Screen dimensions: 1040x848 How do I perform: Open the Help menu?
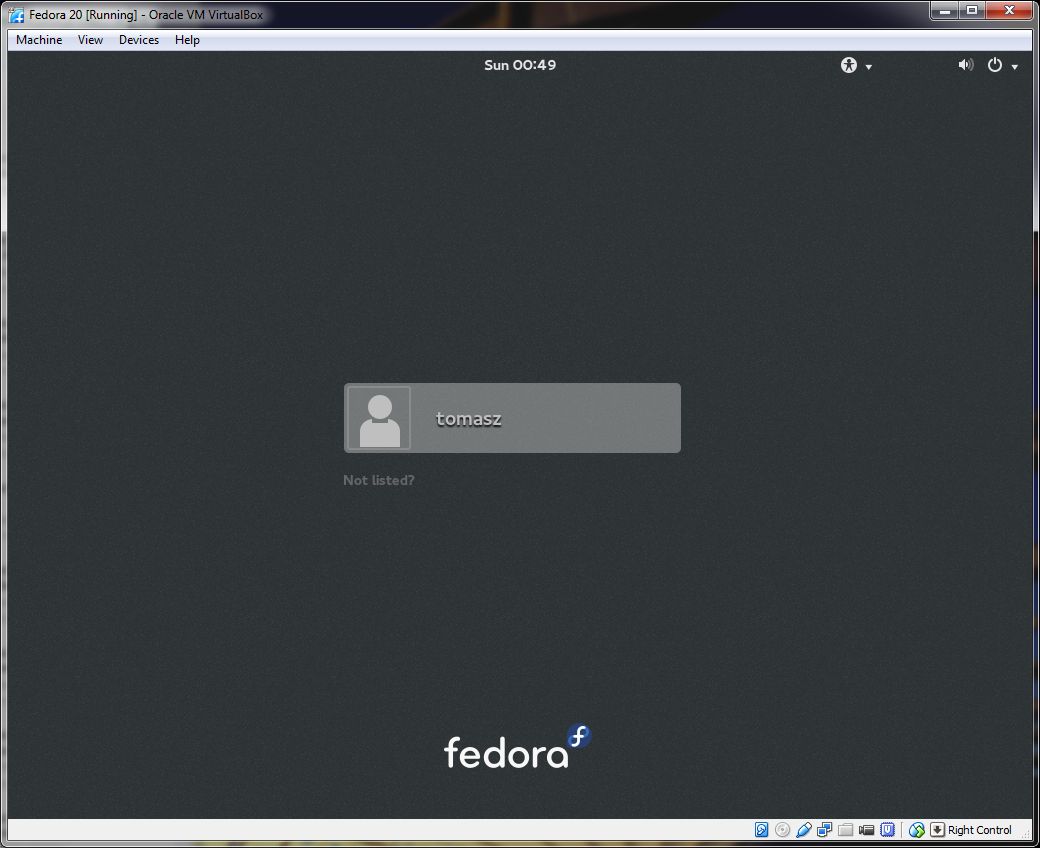click(x=187, y=40)
